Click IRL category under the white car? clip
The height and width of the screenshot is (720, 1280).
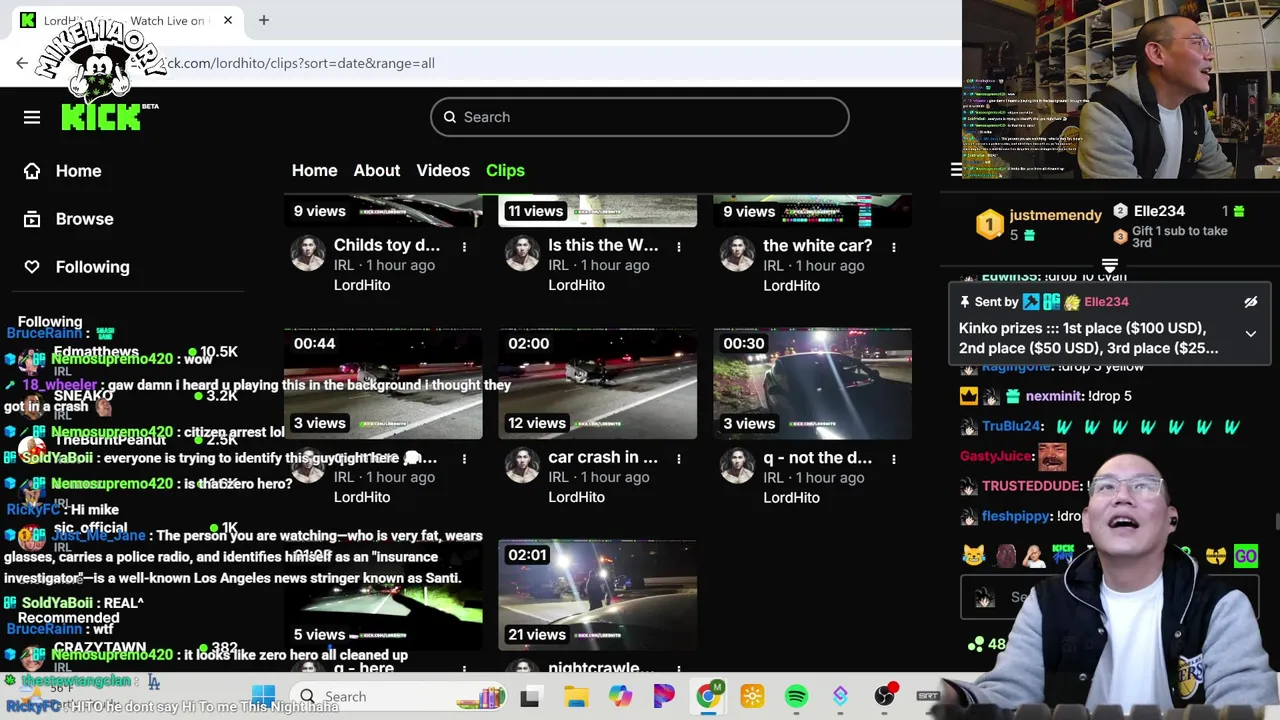(773, 265)
